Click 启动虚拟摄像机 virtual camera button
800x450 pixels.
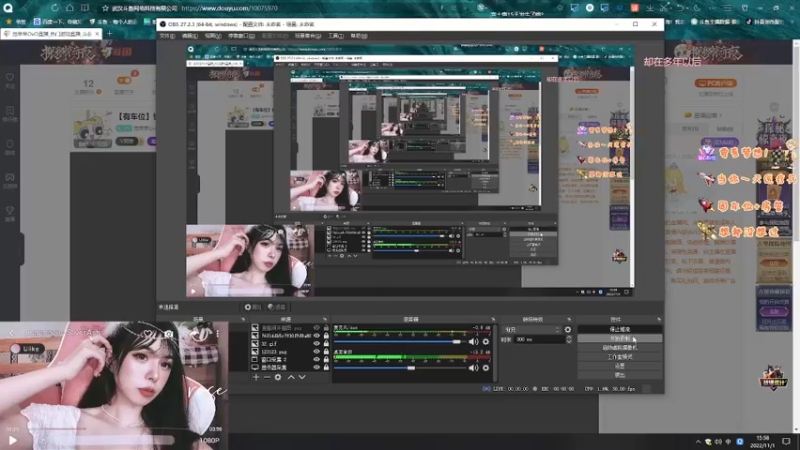coord(620,347)
